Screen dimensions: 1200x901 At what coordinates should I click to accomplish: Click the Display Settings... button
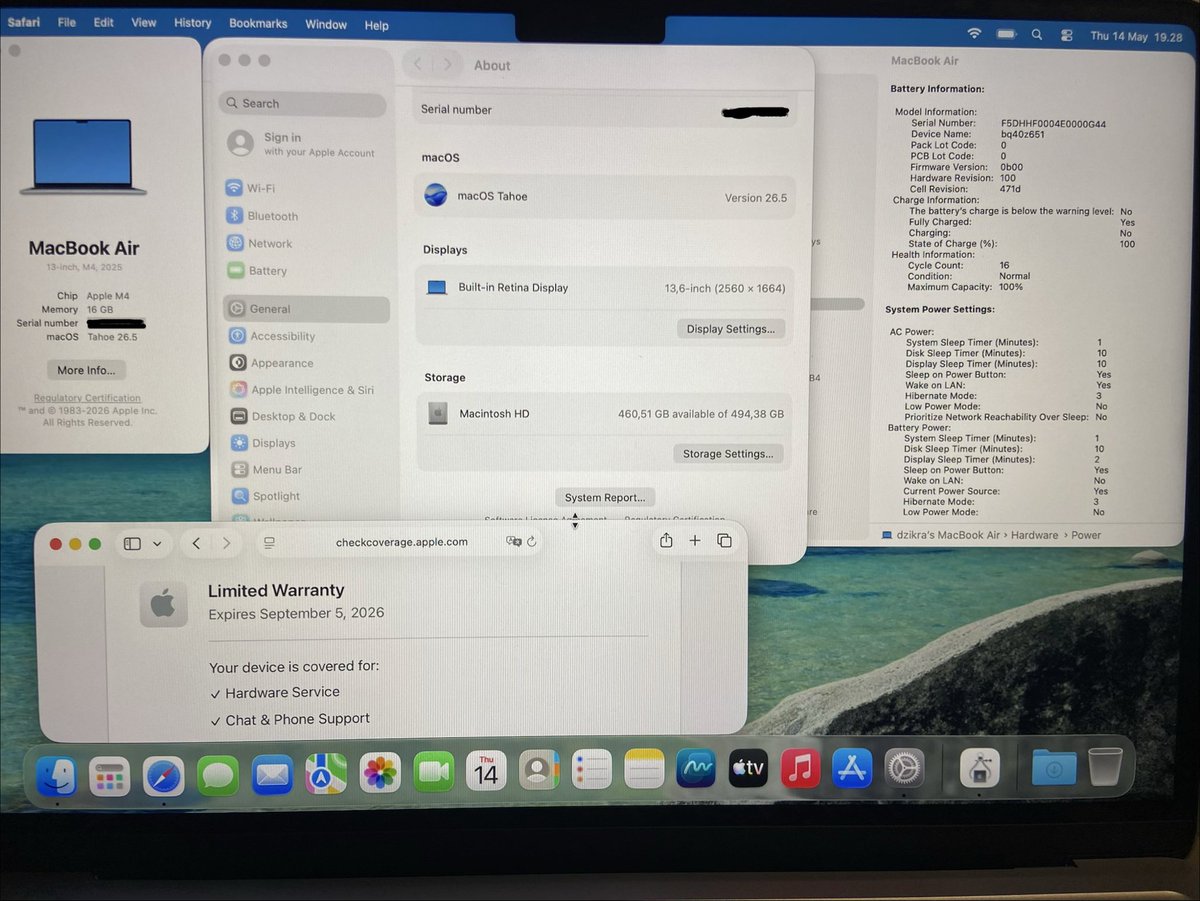[731, 329]
